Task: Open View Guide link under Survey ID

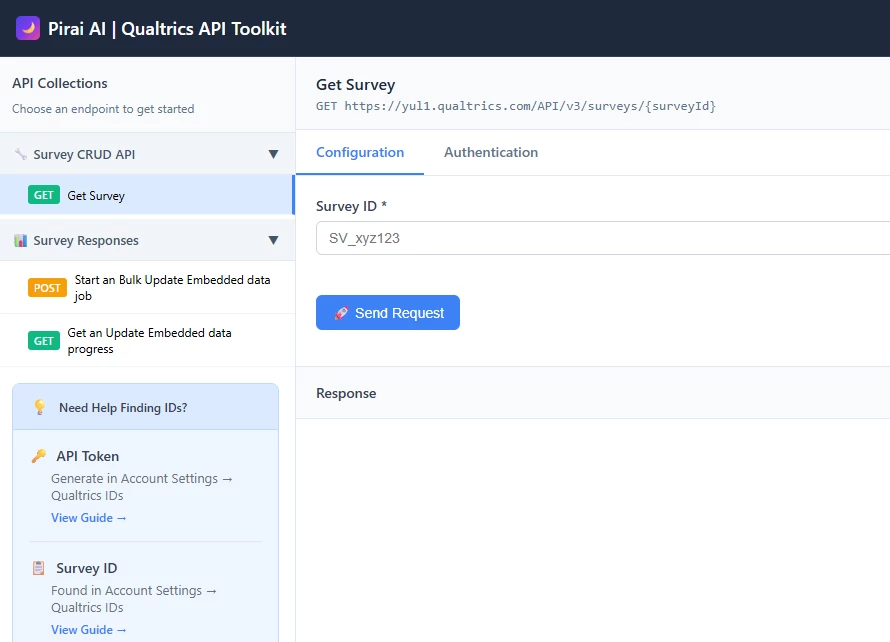Action: tap(89, 630)
